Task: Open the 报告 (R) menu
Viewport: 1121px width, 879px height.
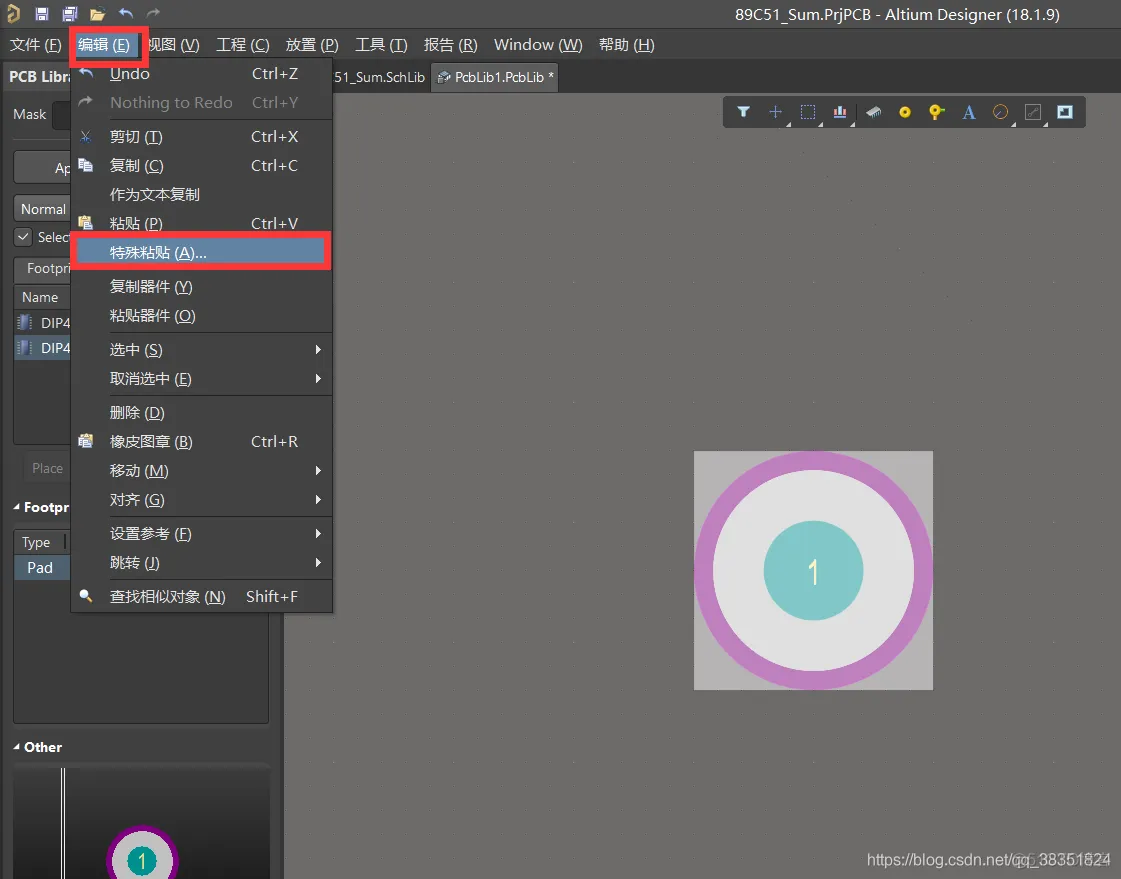Action: tap(450, 44)
